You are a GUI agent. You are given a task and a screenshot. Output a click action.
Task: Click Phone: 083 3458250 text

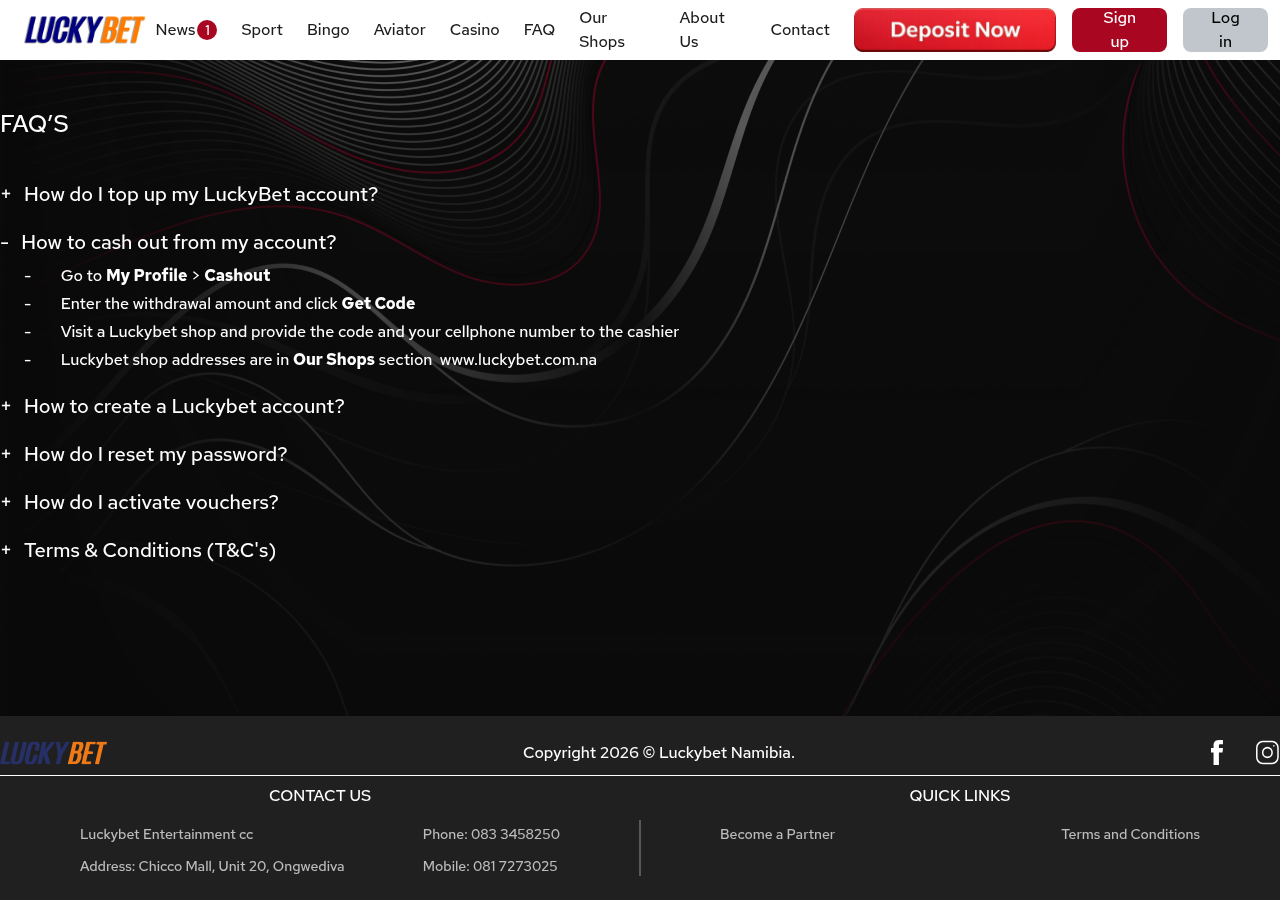point(491,834)
